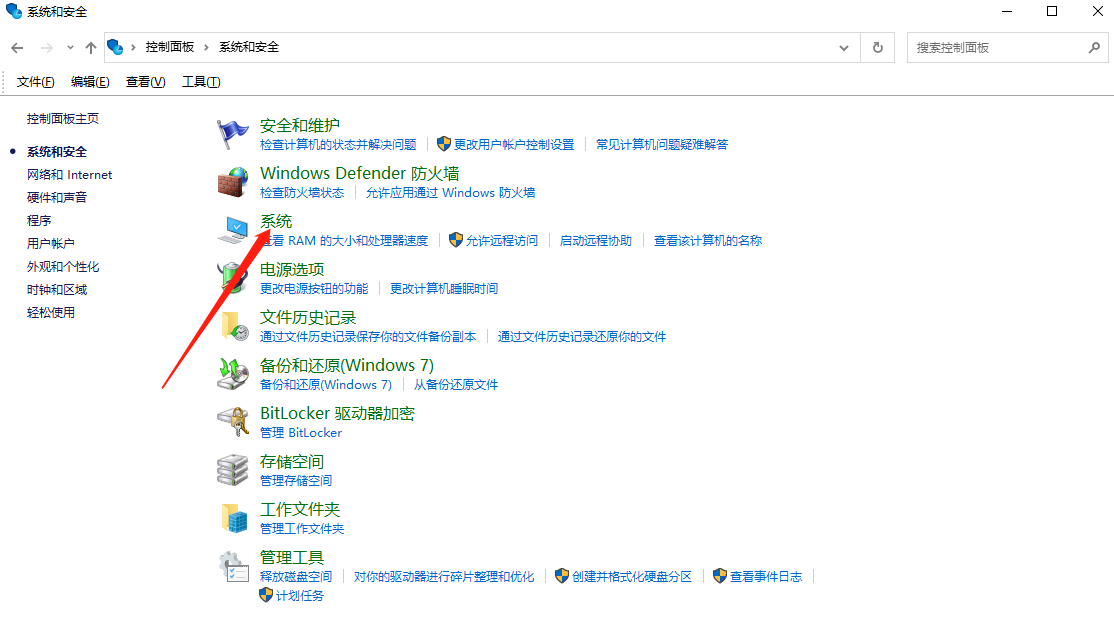Screen dimensions: 1114x624
Task: Click the shield icon beside 允许远程访问
Action: (x=456, y=240)
